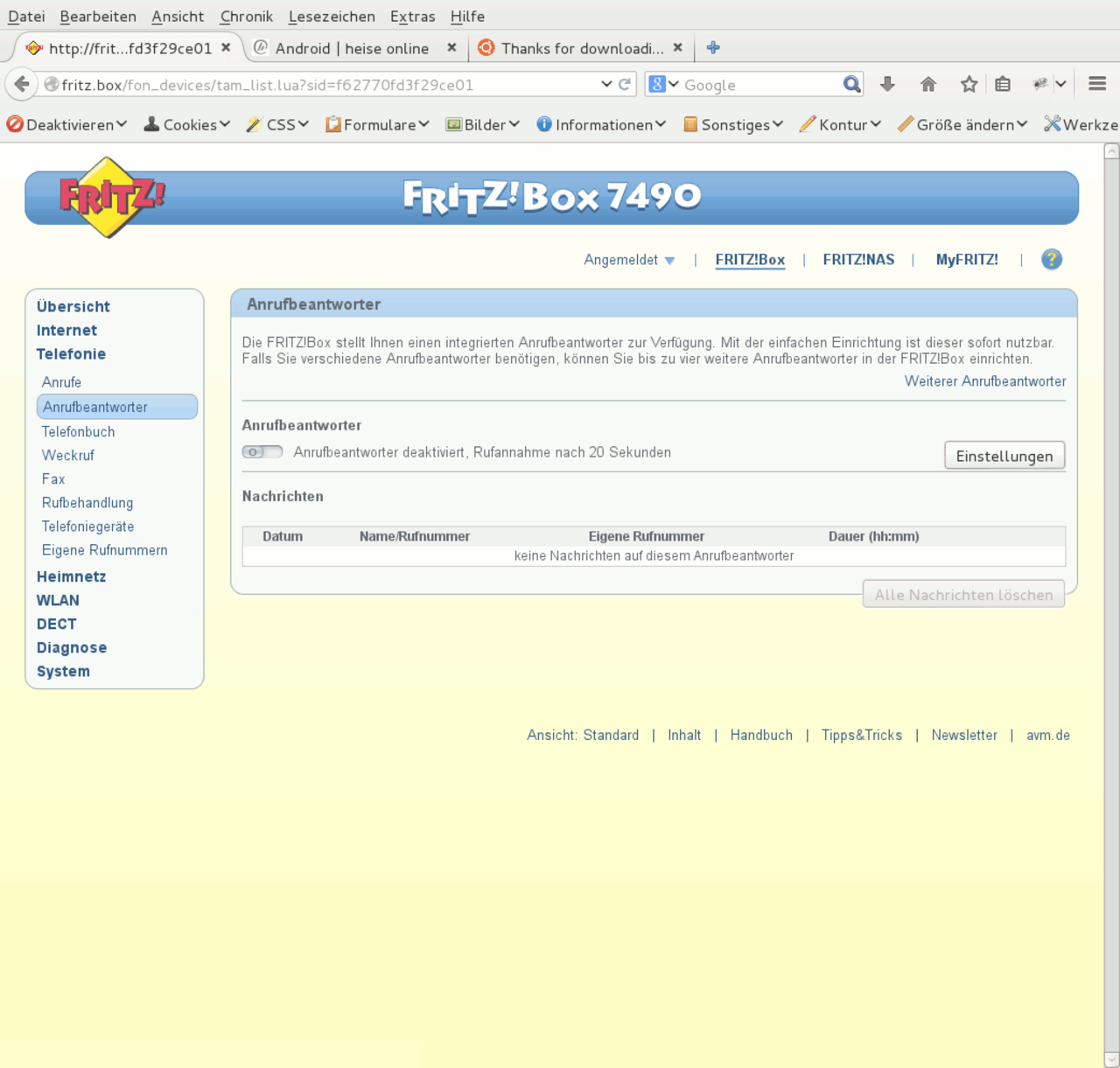Open the Cookies toolbar dropdown
1120x1068 pixels.
point(187,124)
